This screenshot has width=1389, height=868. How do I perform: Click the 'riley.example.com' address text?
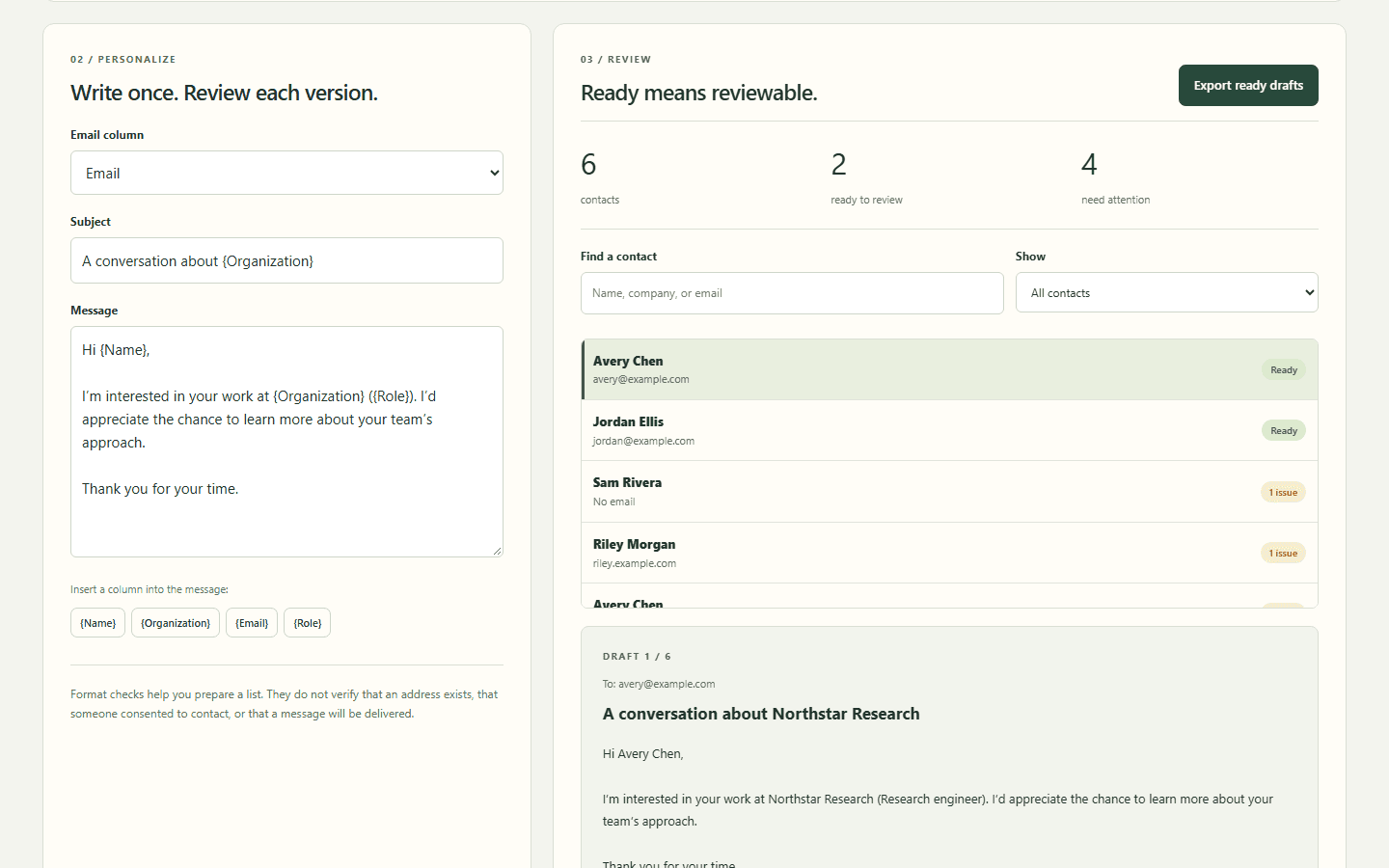[634, 563]
